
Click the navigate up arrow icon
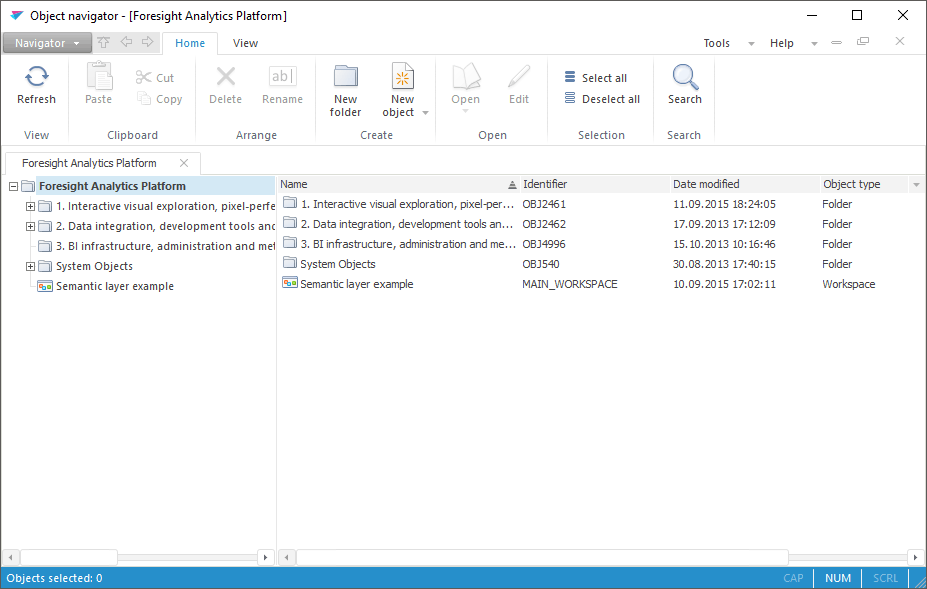103,42
